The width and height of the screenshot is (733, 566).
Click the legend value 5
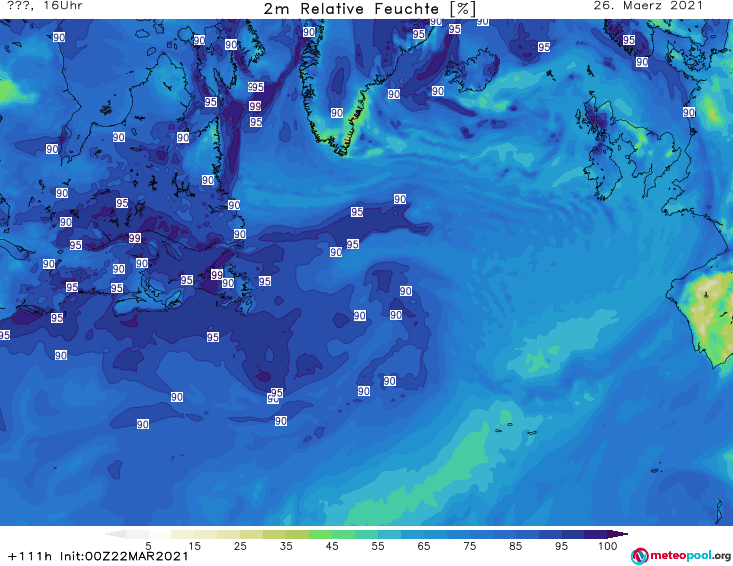click(x=148, y=546)
